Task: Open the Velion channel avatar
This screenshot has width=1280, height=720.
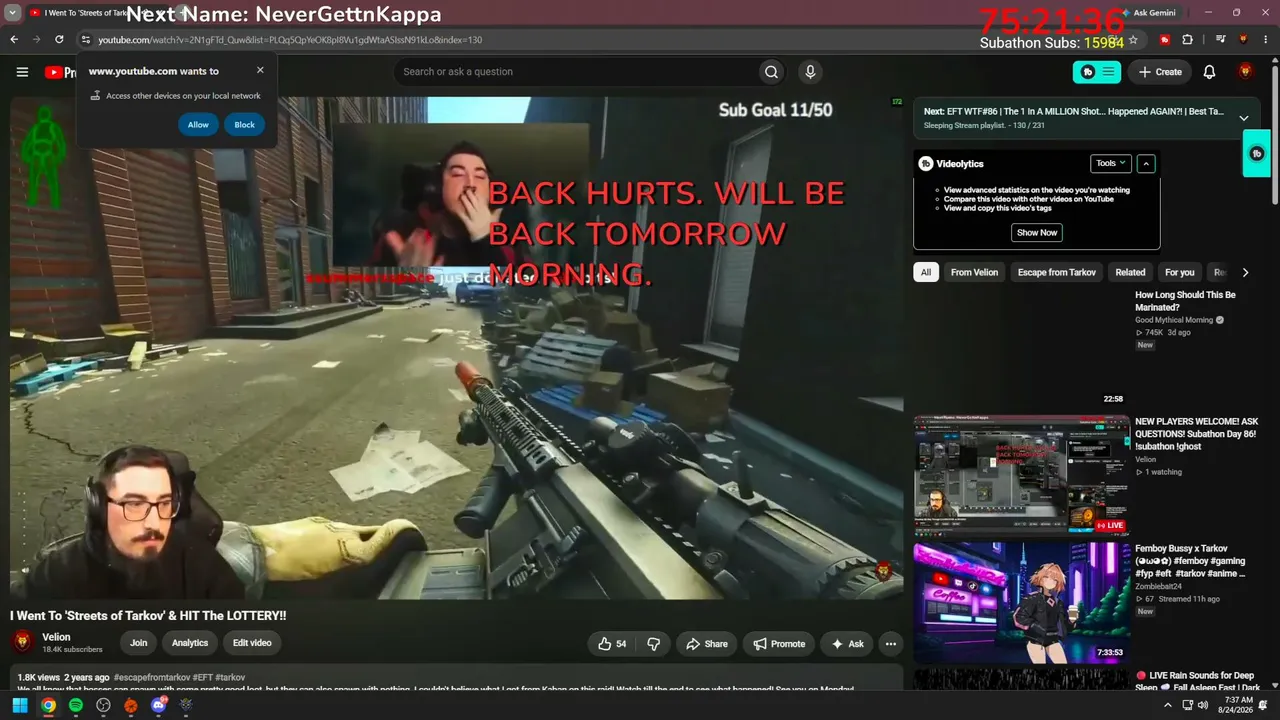Action: point(22,642)
